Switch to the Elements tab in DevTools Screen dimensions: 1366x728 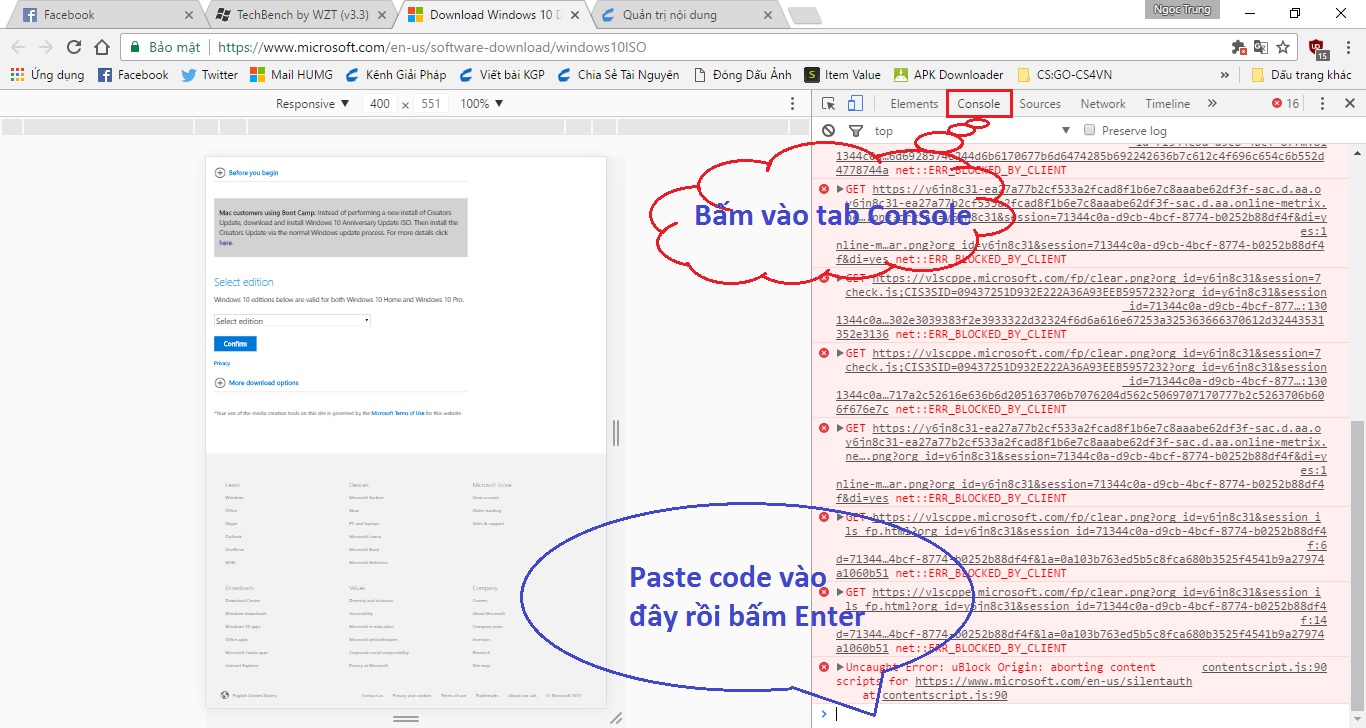point(914,104)
